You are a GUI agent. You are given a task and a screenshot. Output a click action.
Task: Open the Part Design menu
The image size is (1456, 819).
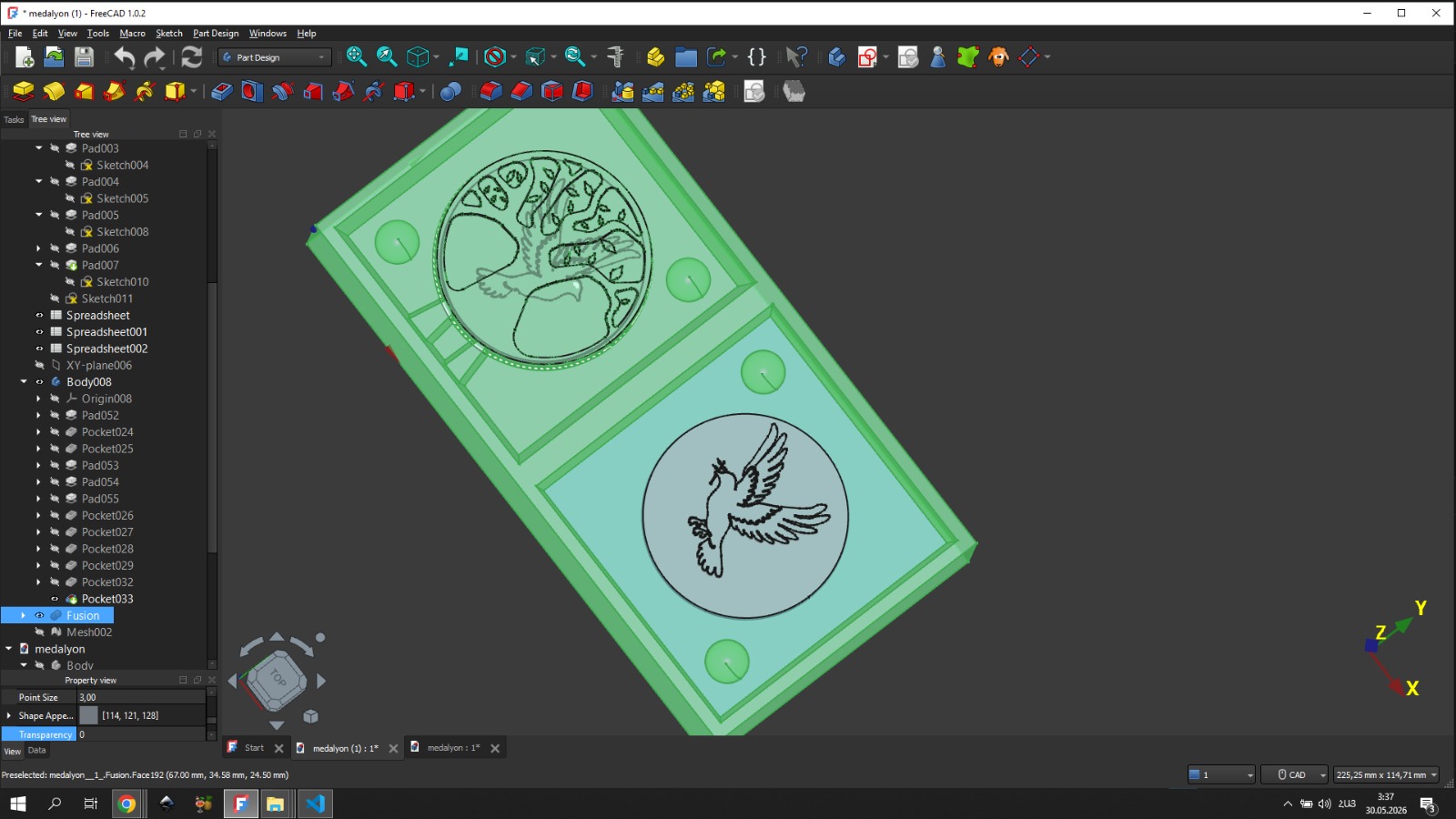coord(216,34)
